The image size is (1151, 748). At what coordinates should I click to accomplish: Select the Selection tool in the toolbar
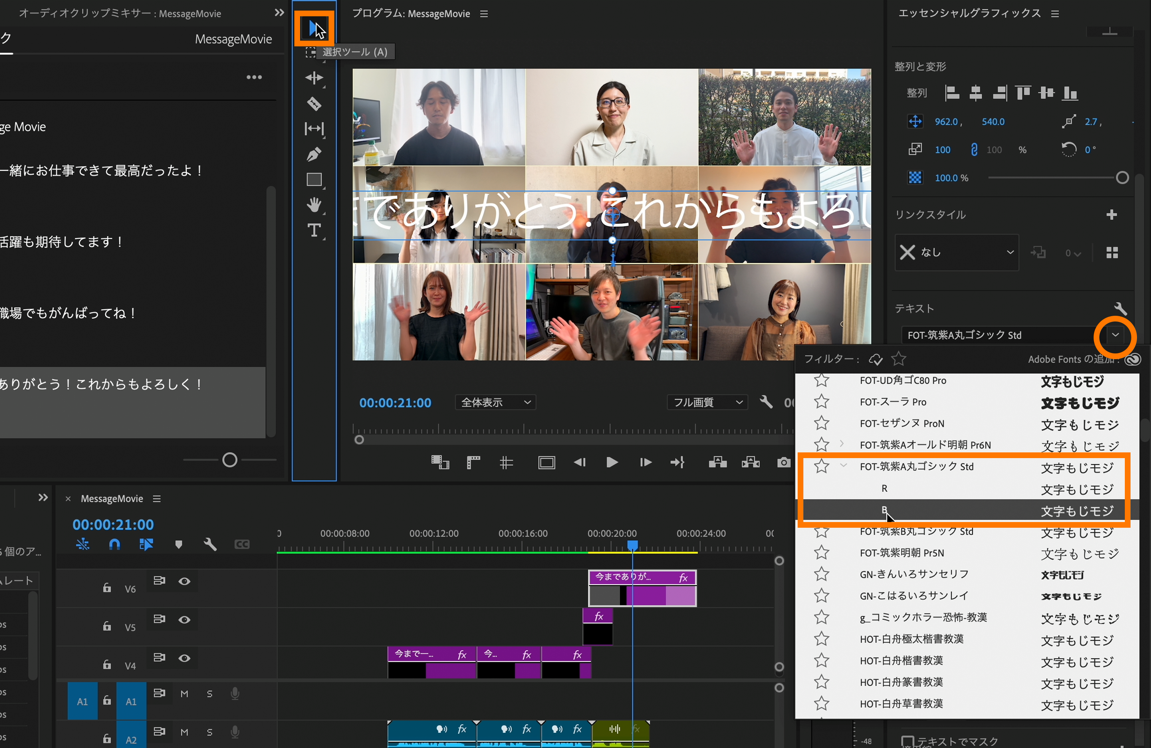[x=315, y=28]
